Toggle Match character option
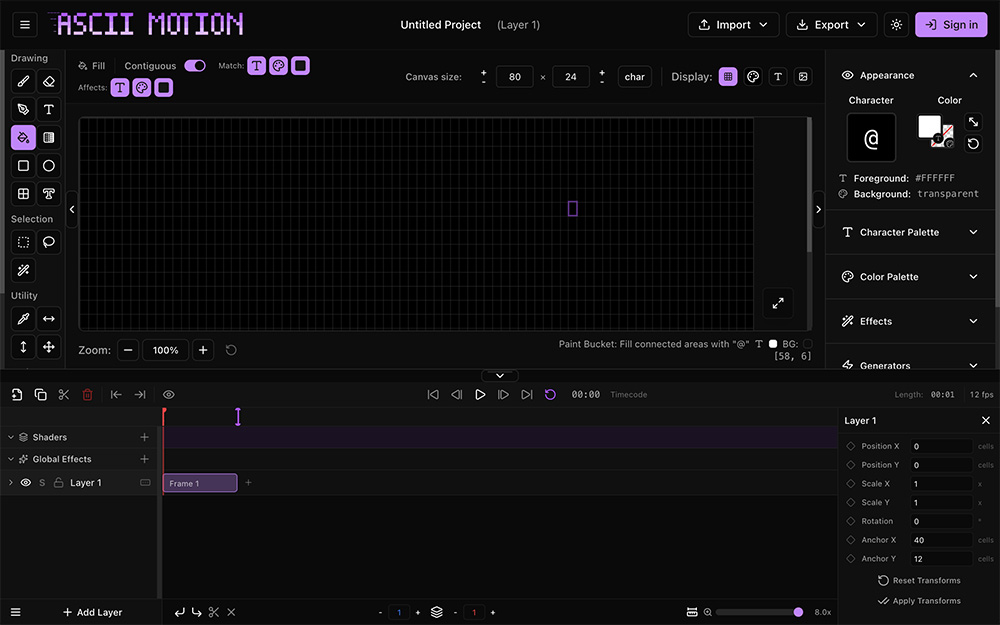Image resolution: width=1000 pixels, height=625 pixels. click(x=256, y=66)
